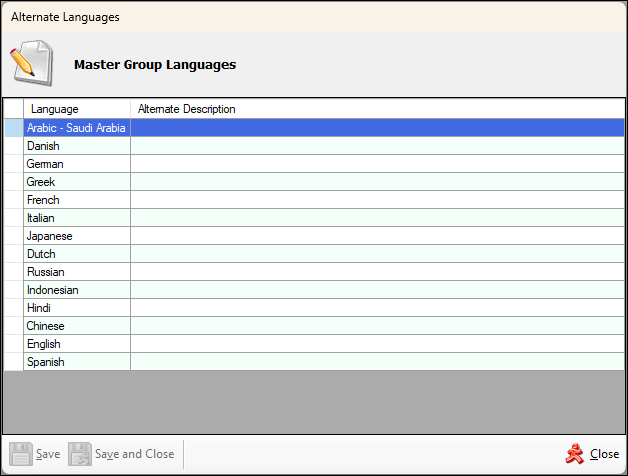This screenshot has height=476, width=628.
Task: Edit Alternate Description cell for French
Action: pos(377,200)
